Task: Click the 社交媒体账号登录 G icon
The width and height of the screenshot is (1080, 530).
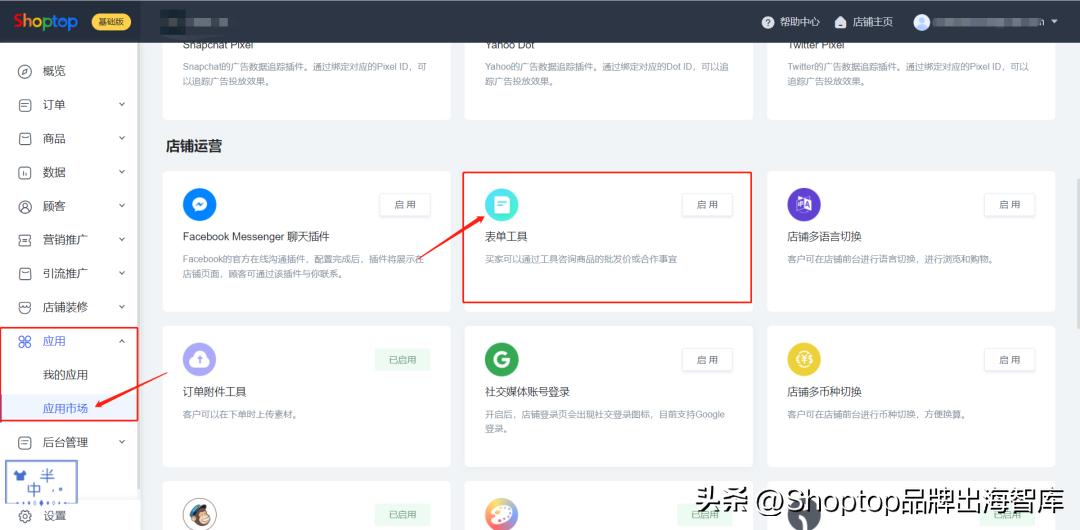Action: tap(501, 359)
